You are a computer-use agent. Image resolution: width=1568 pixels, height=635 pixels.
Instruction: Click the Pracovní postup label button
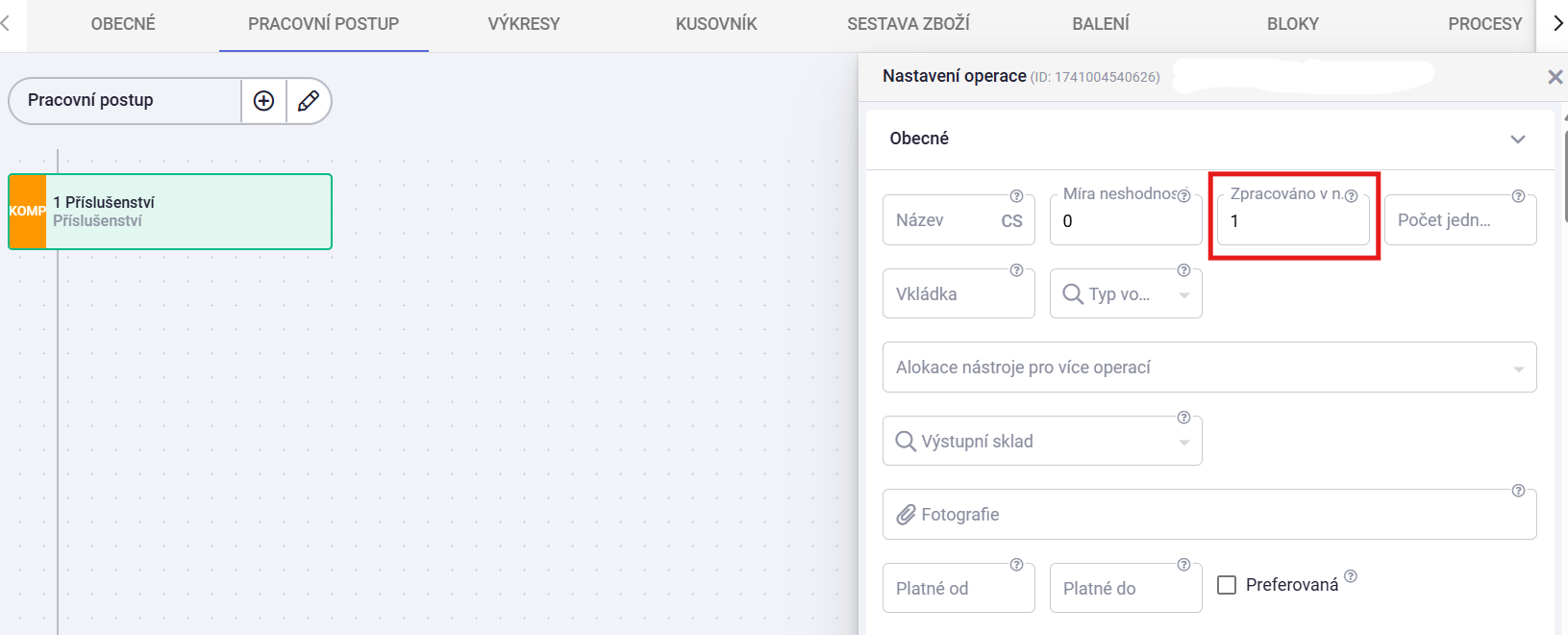[x=125, y=101]
